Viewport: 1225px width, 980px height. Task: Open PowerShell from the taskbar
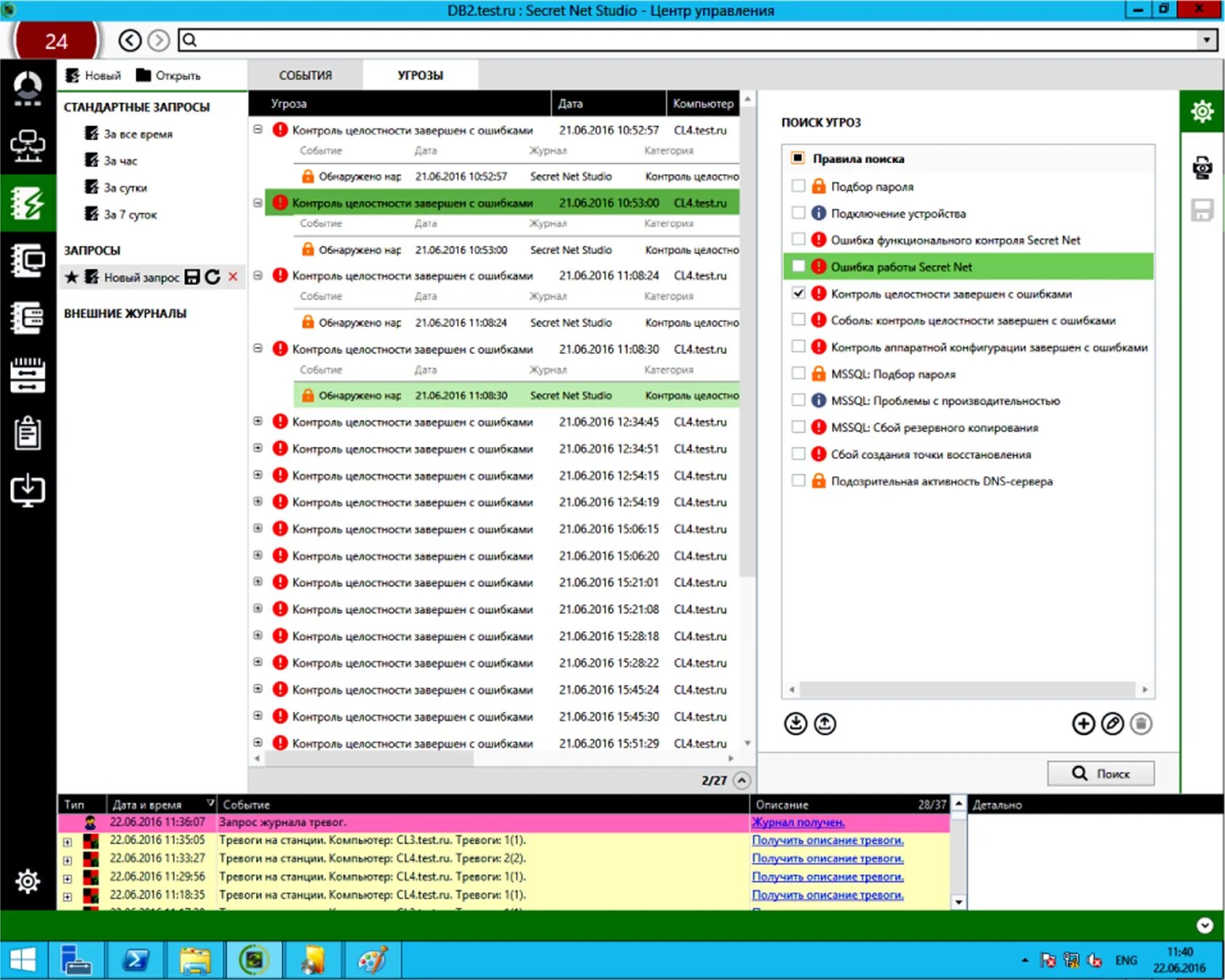136,960
